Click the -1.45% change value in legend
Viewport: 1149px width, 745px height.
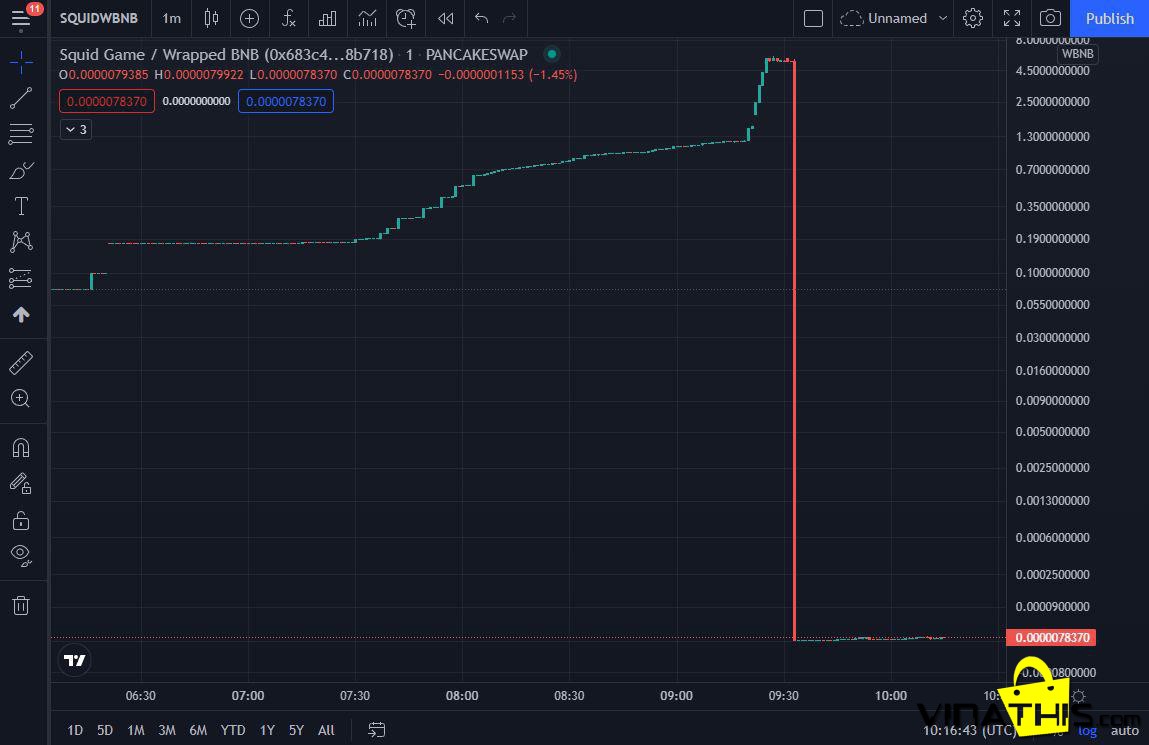coord(553,75)
